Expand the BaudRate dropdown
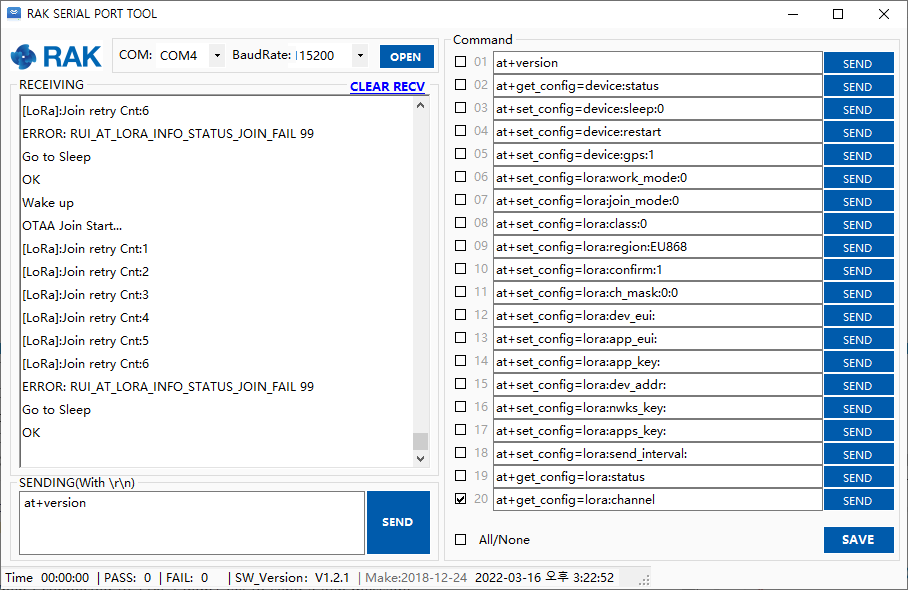Screen dimensions: 908x590 [360, 56]
